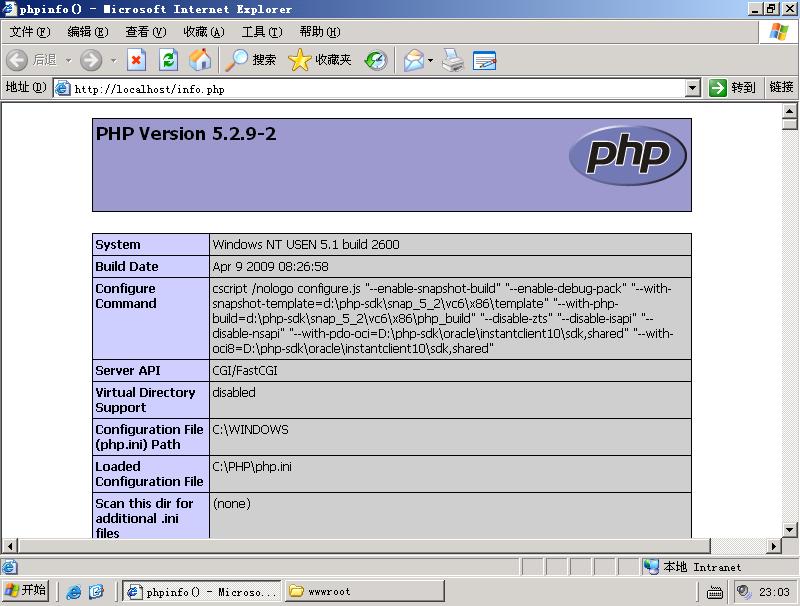Open the File (文件) menu
This screenshot has height=606, width=800.
click(x=30, y=32)
